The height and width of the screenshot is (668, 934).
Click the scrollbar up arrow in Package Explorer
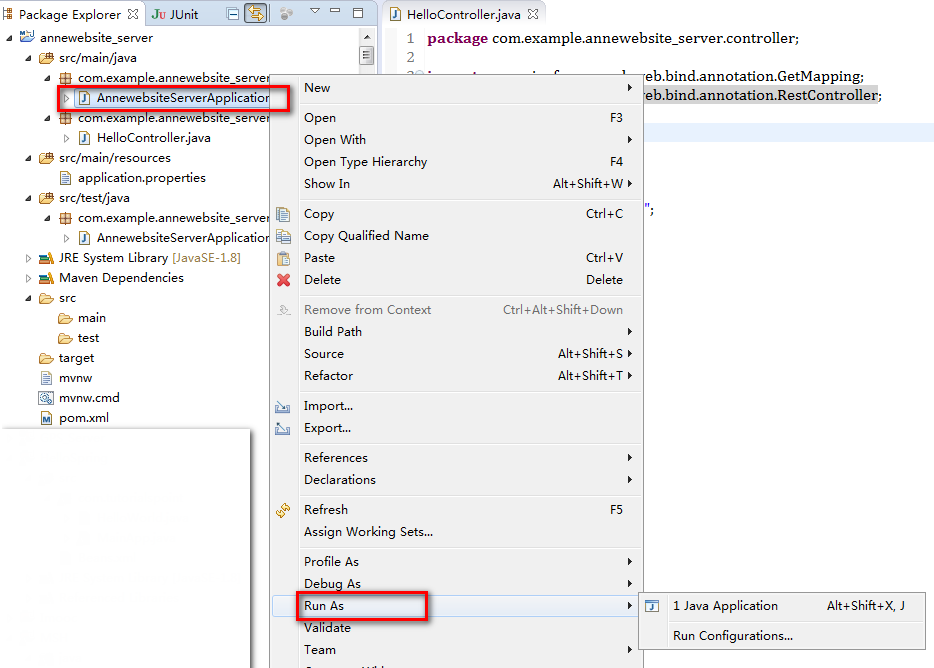366,37
